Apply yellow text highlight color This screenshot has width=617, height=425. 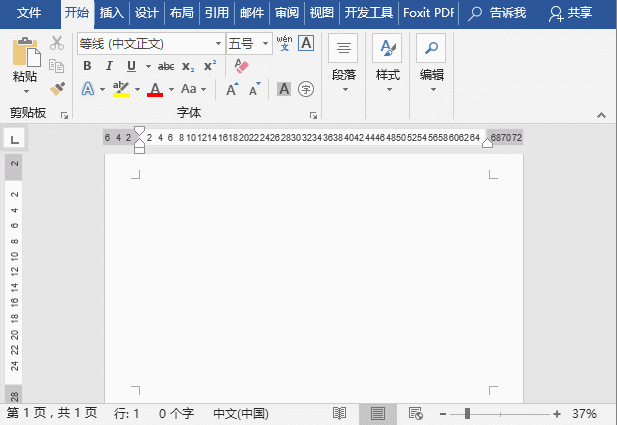click(121, 89)
